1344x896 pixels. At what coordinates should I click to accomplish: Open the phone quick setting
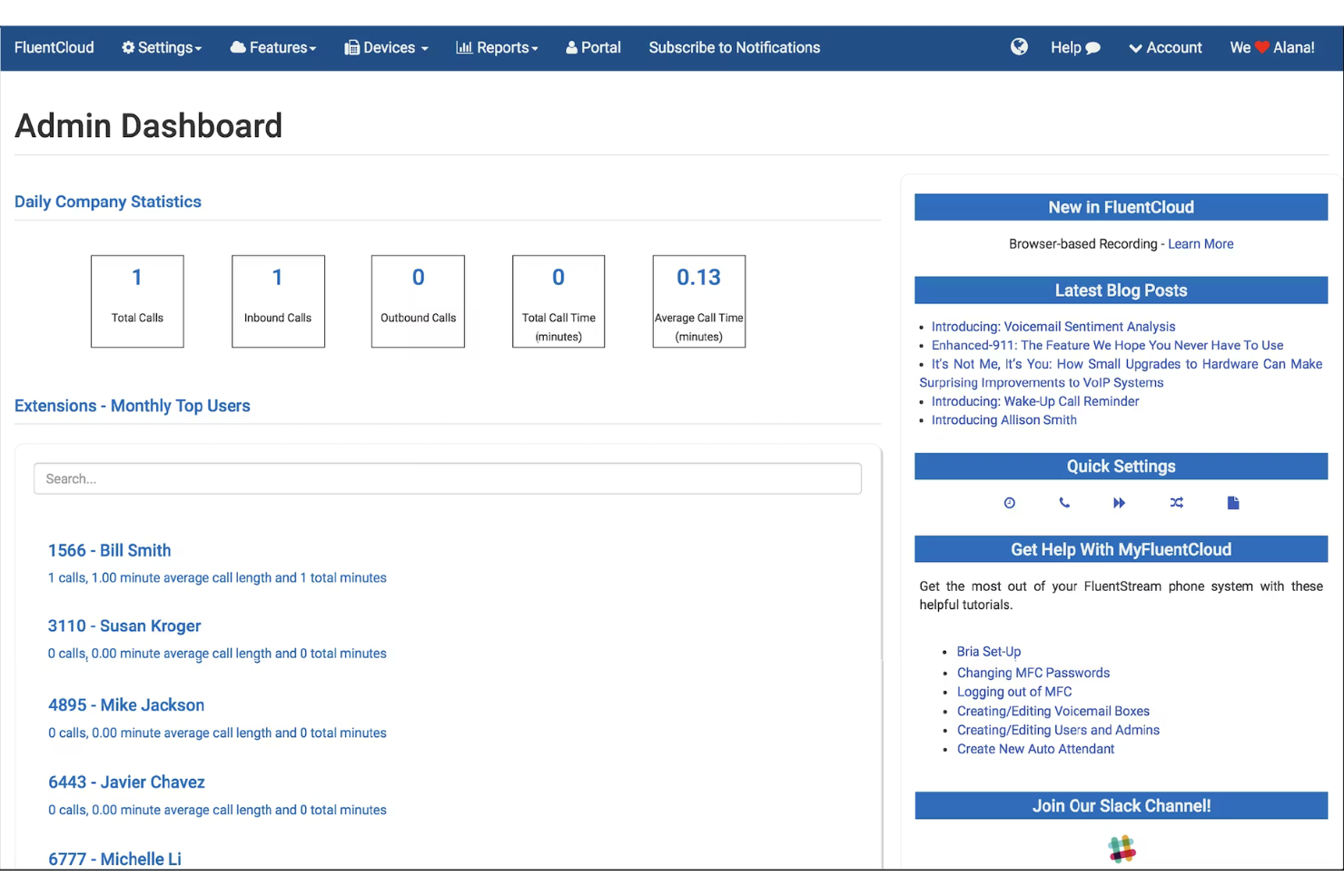(1064, 503)
